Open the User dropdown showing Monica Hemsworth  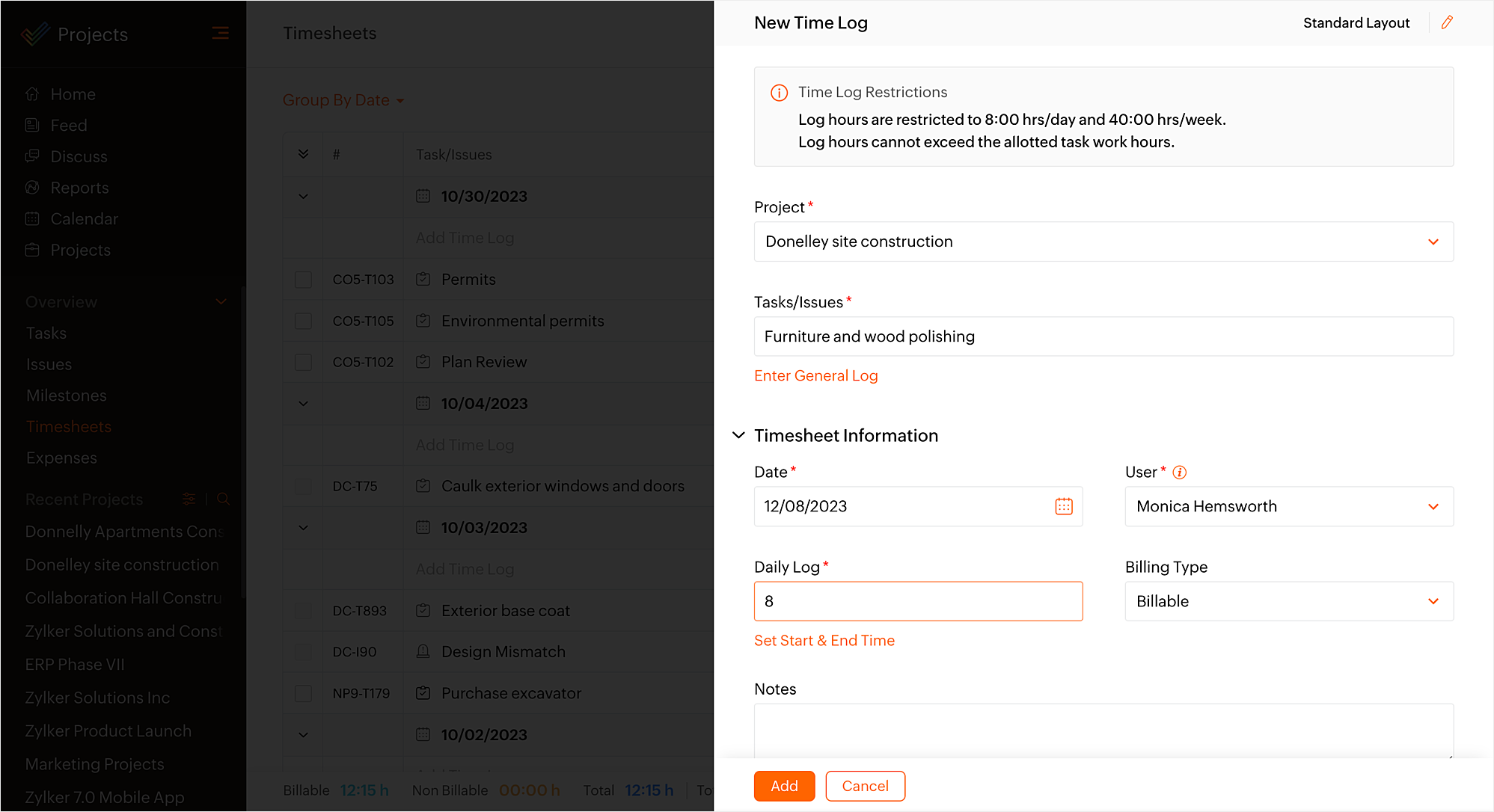point(1288,506)
